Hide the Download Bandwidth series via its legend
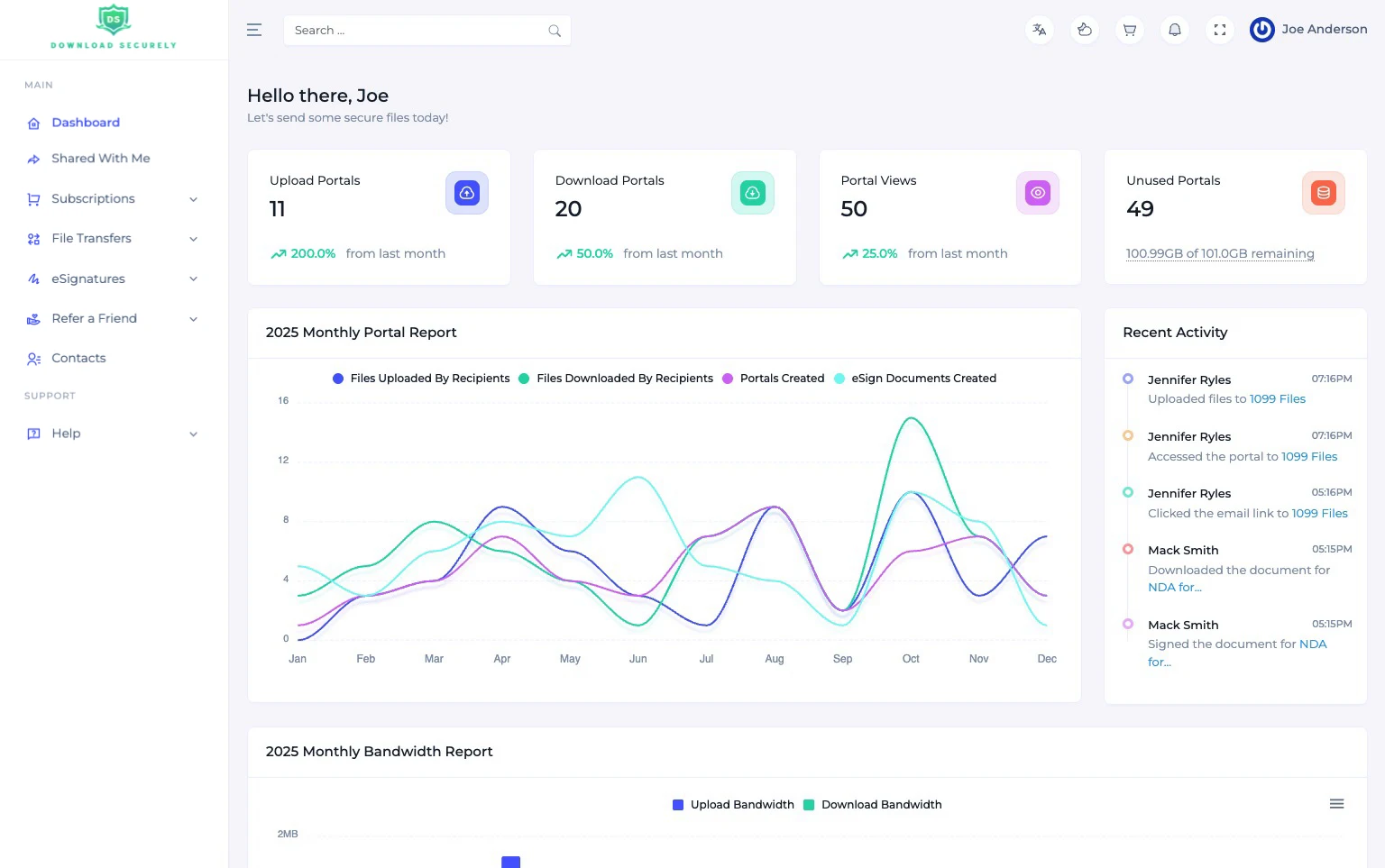 click(872, 804)
